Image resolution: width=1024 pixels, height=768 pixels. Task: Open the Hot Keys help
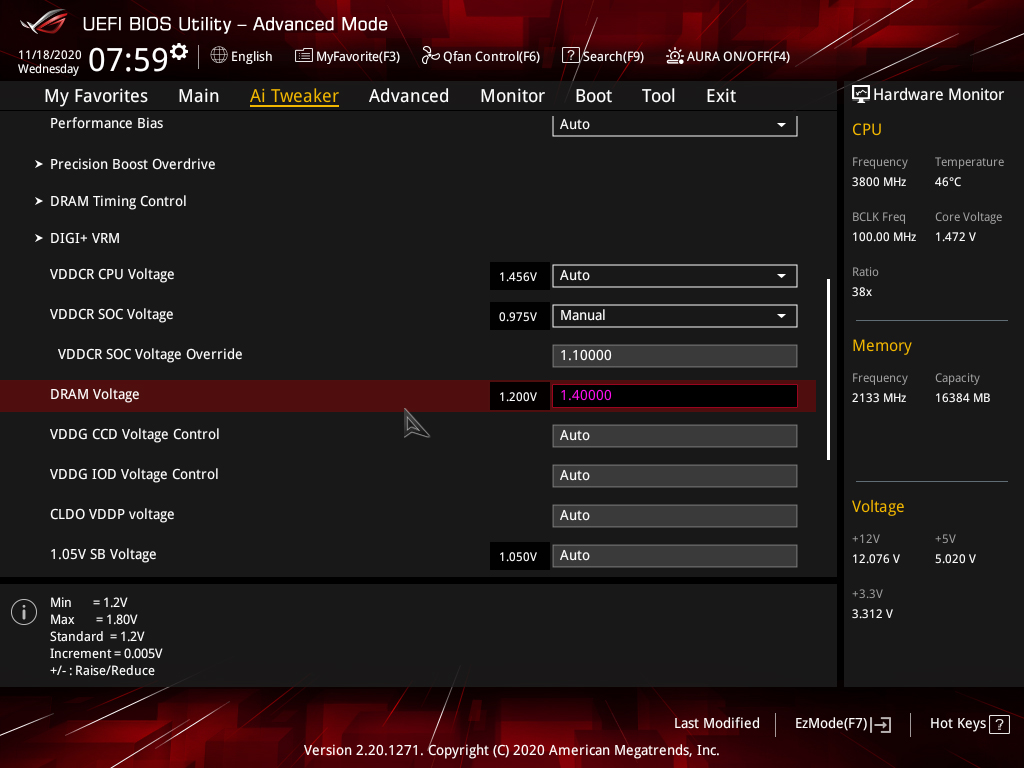click(969, 724)
